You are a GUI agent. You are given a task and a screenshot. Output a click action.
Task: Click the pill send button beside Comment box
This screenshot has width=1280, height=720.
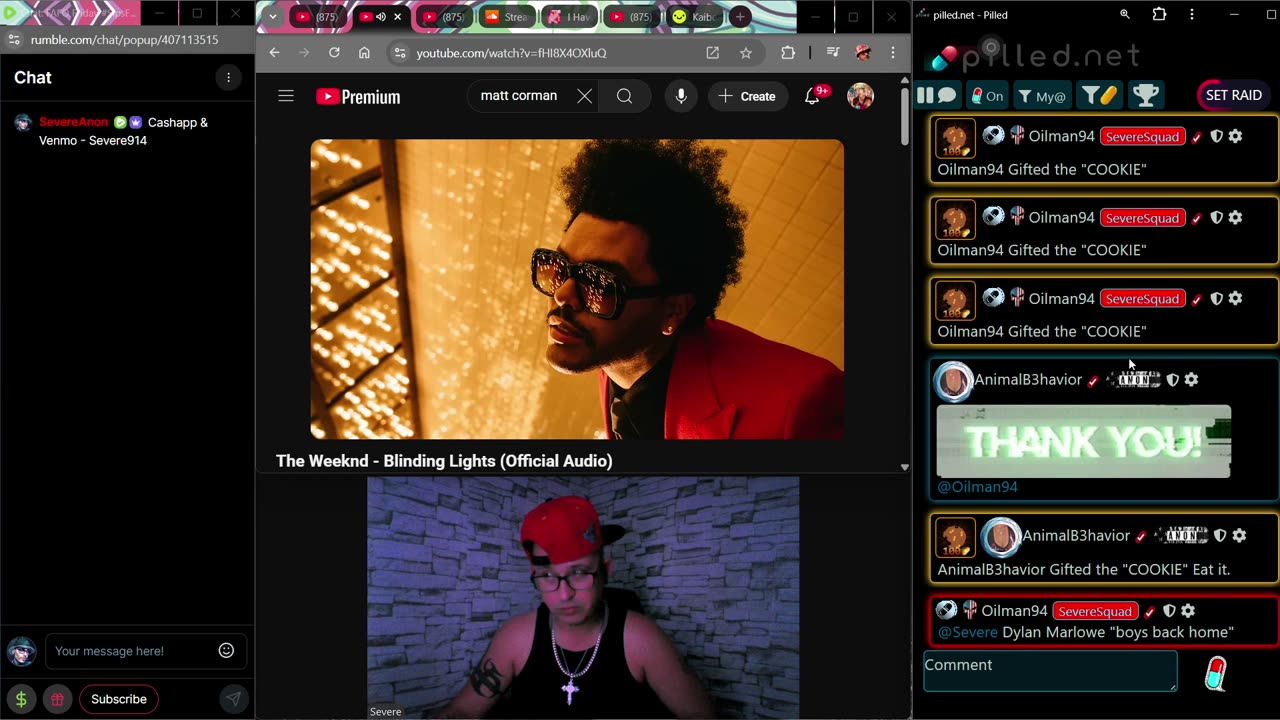coord(1216,674)
